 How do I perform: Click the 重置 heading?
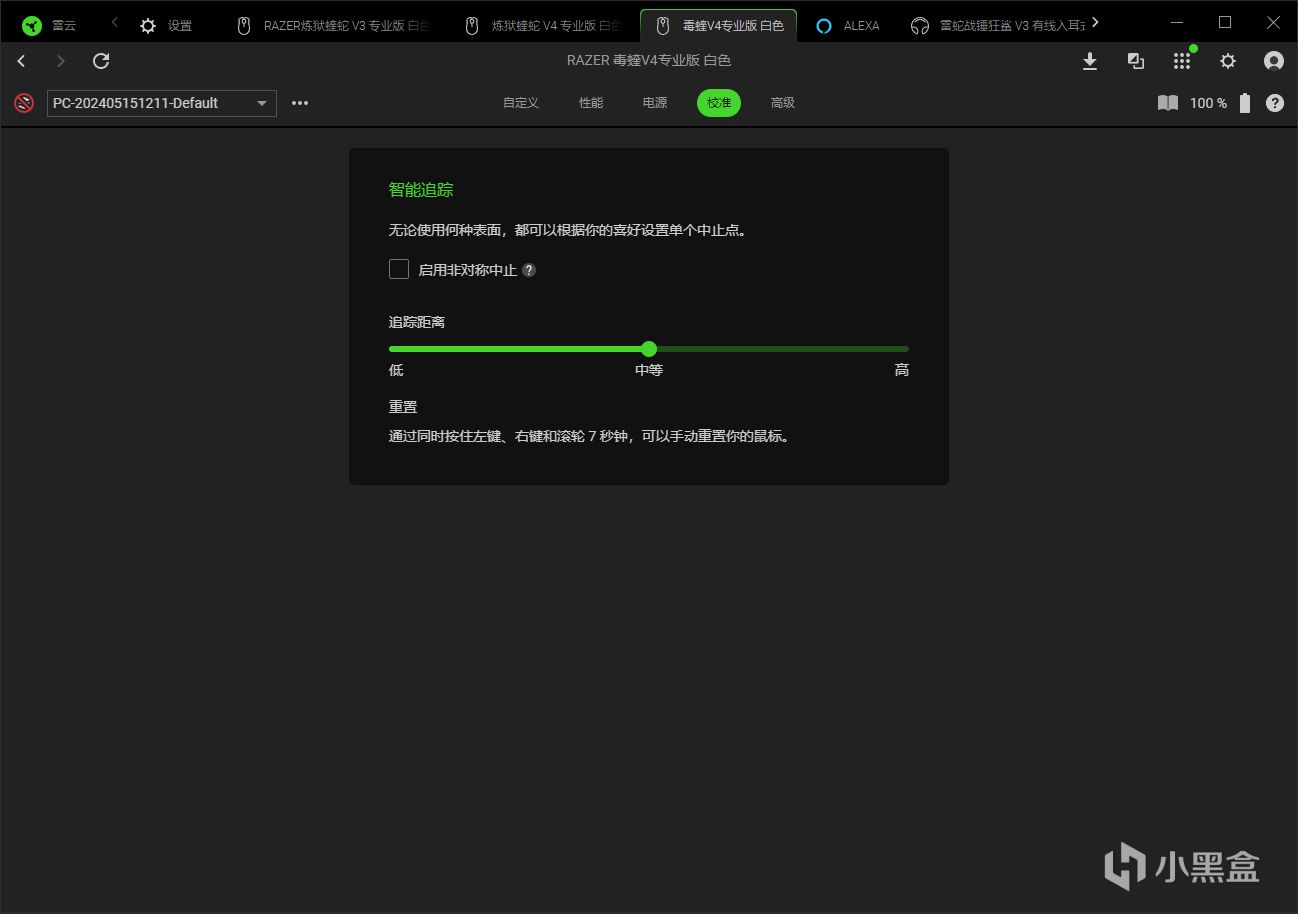click(403, 407)
